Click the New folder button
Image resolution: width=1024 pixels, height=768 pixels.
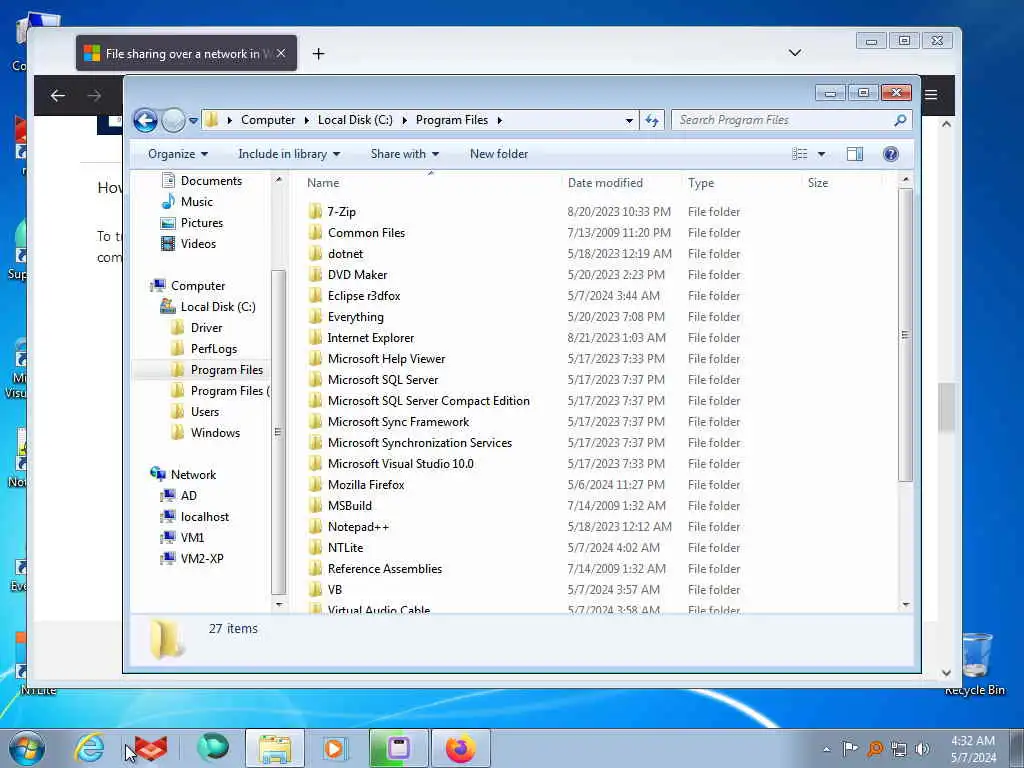tap(499, 154)
